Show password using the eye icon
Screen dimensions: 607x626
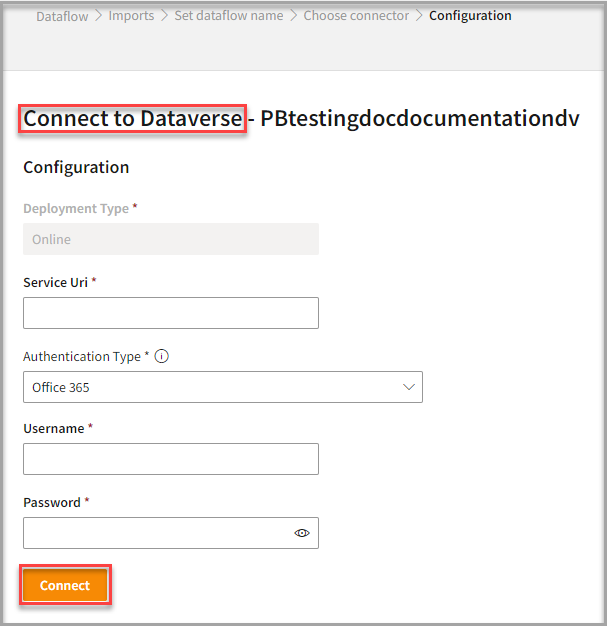click(x=302, y=533)
